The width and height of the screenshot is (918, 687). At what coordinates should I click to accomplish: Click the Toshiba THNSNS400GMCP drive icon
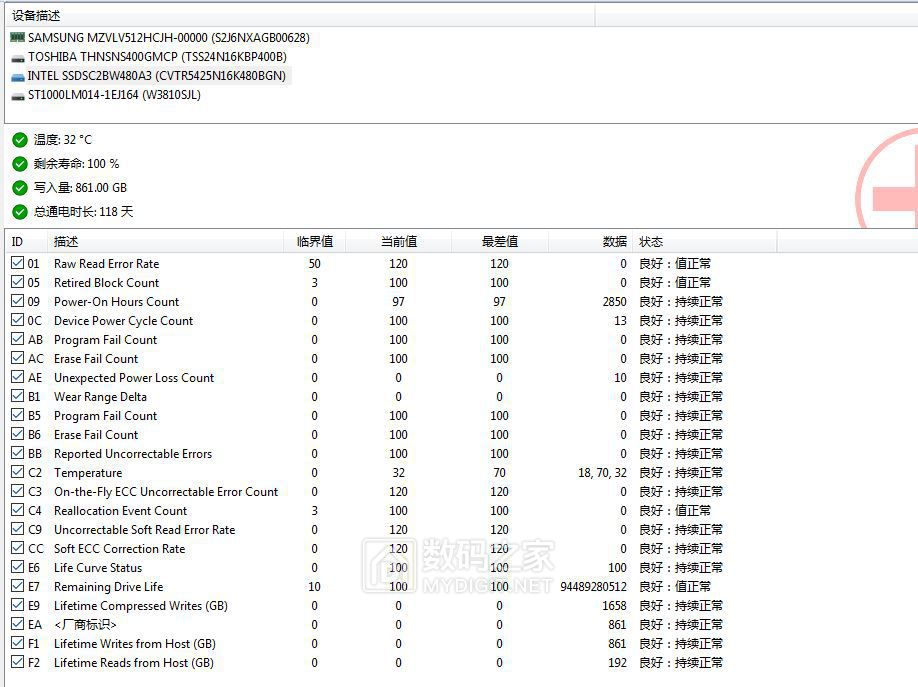17,57
